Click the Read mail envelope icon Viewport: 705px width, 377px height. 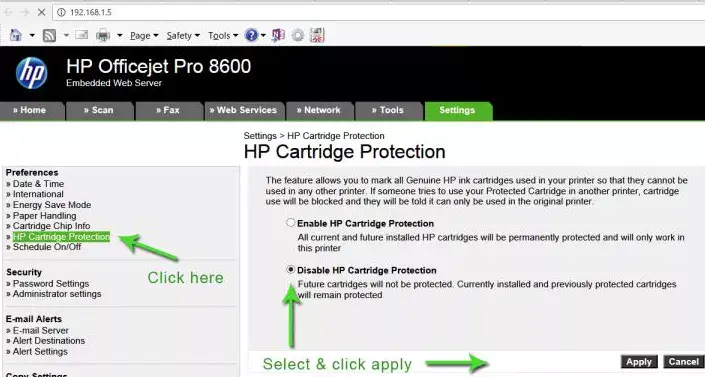tap(81, 35)
